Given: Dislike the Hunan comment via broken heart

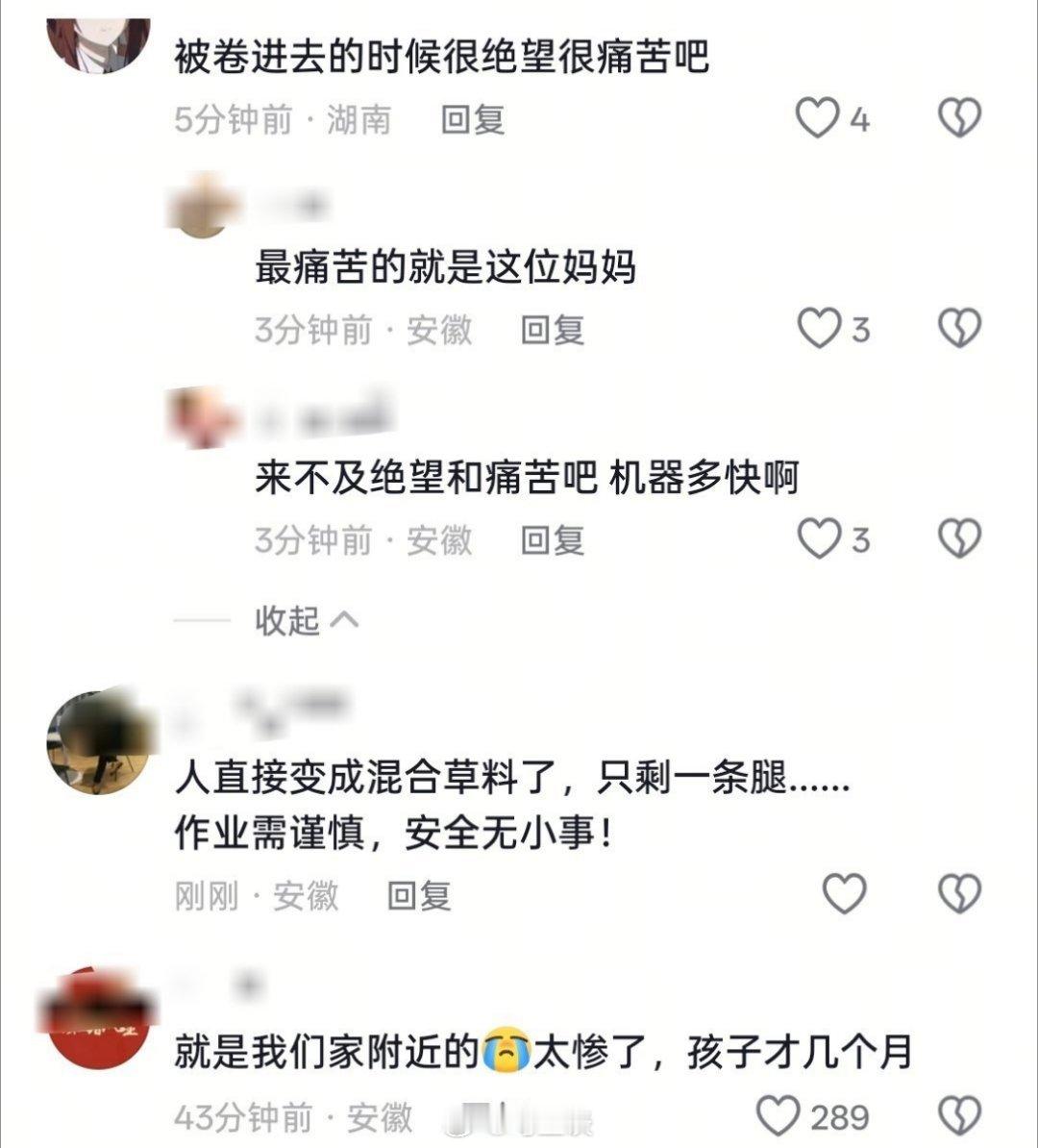Looking at the screenshot, I should coord(960,118).
